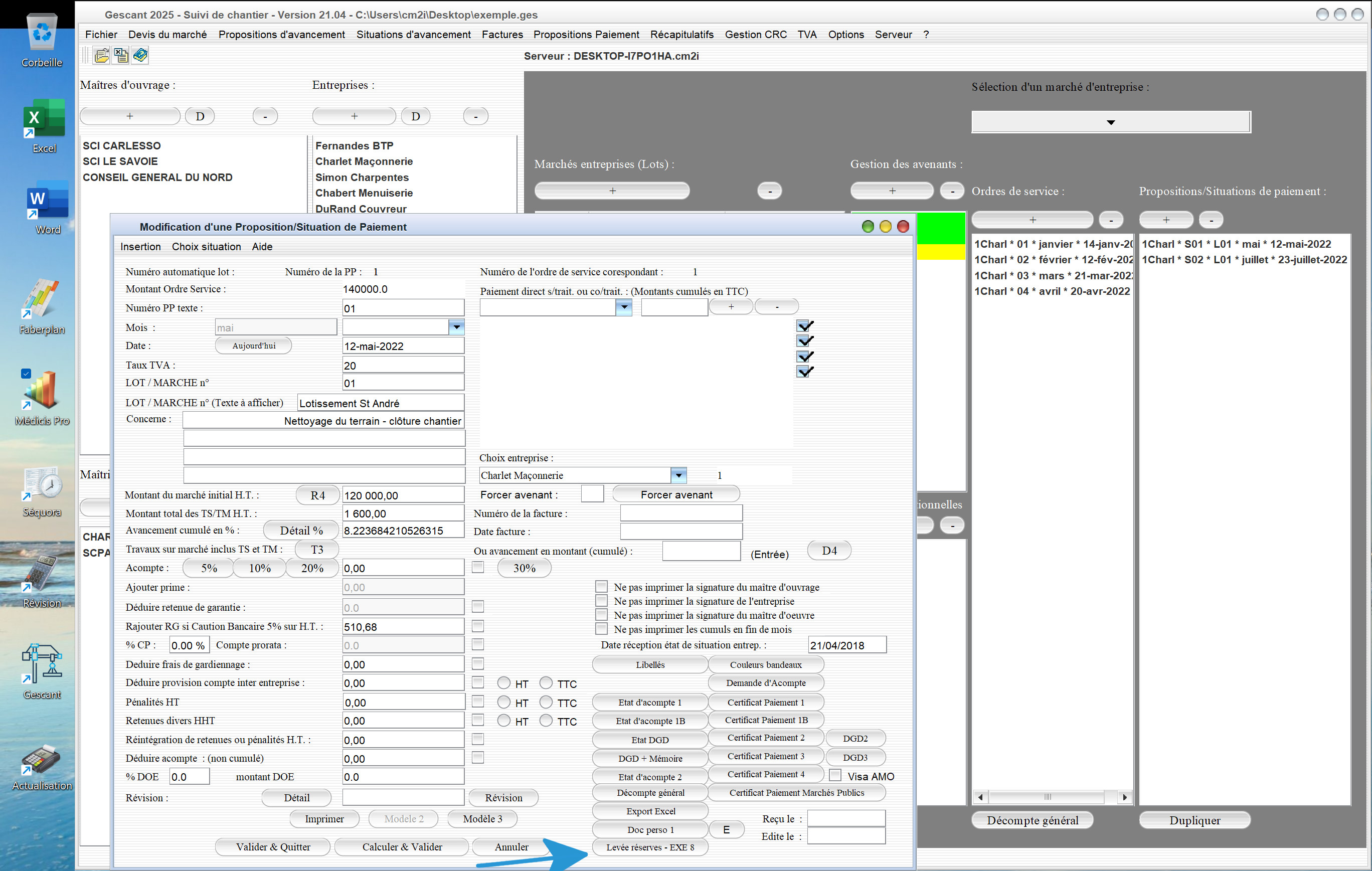Open the Révision desktop shortcut
Screen dimensions: 1372x871
tap(42, 582)
